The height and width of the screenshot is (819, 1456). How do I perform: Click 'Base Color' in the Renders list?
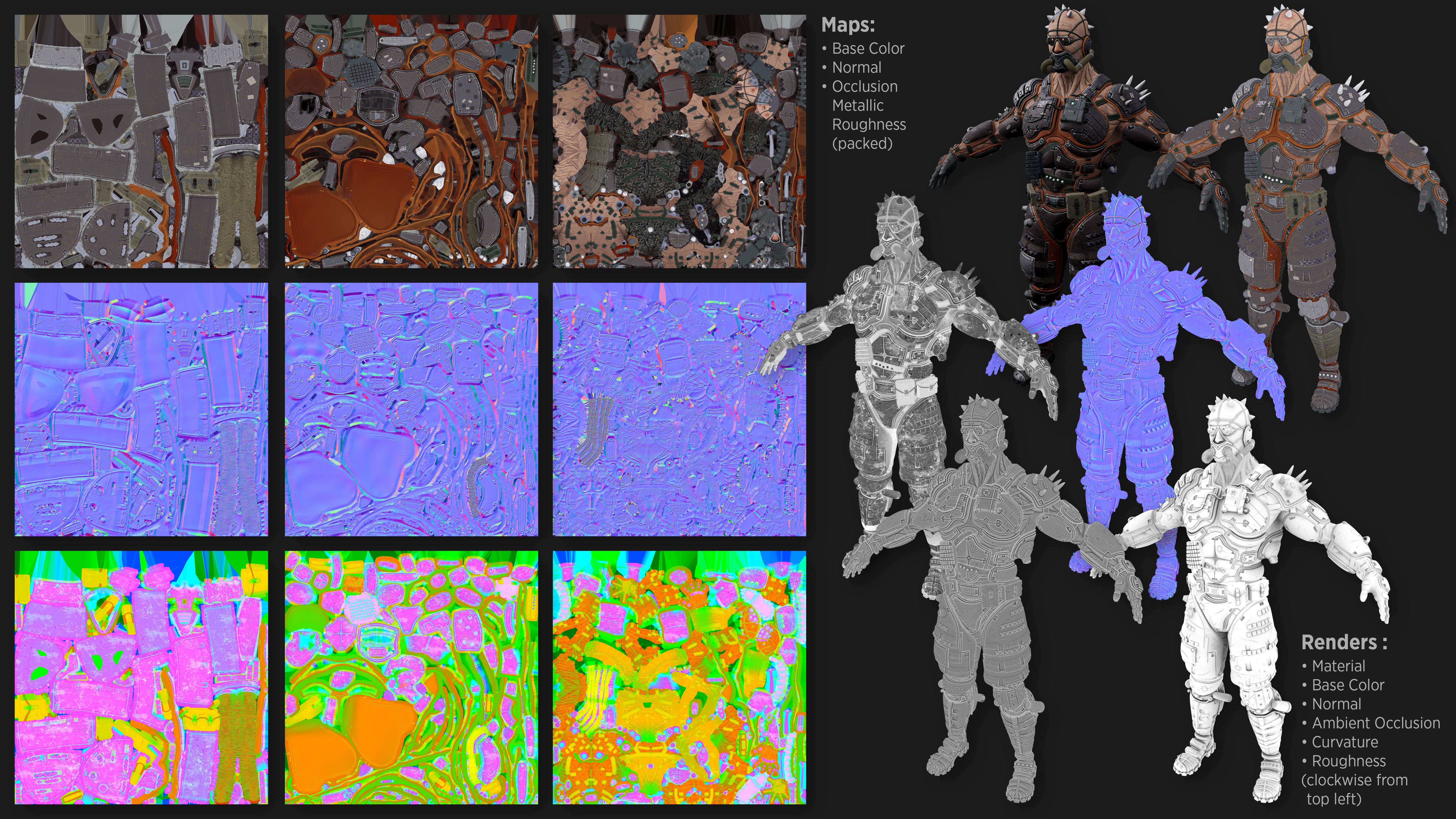pyautogui.click(x=1348, y=685)
